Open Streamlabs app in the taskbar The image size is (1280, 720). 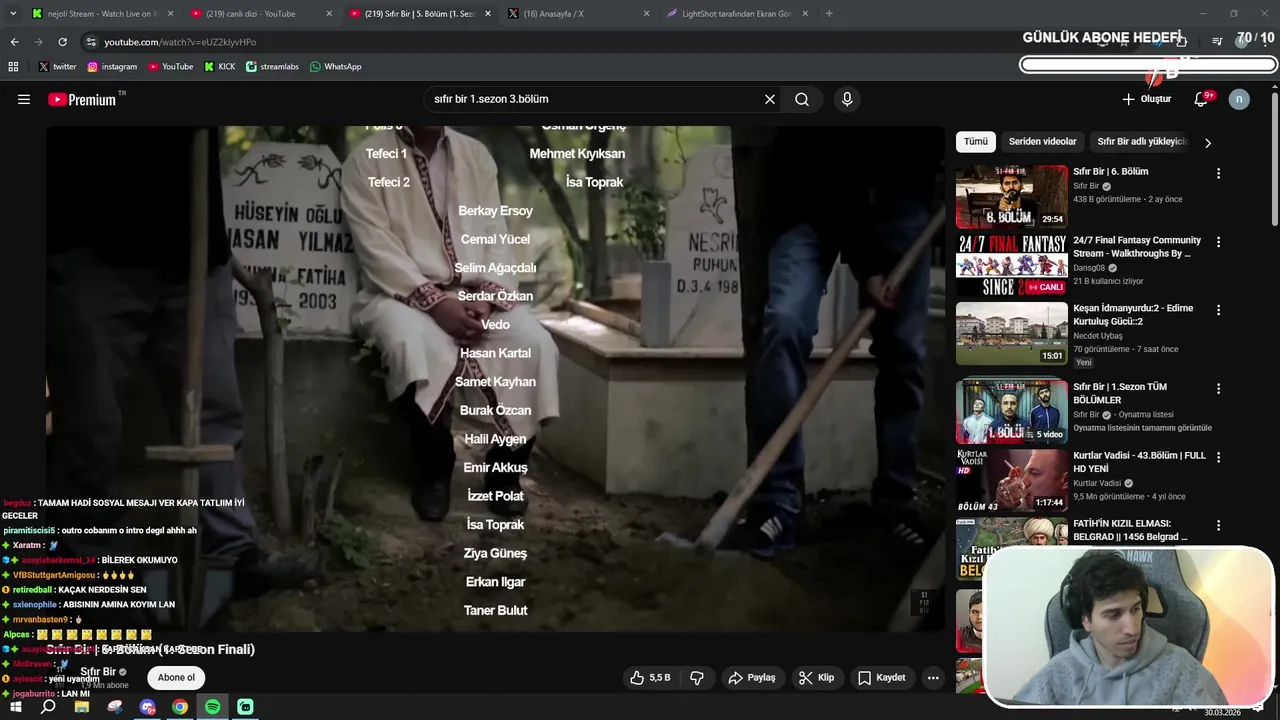[x=245, y=707]
